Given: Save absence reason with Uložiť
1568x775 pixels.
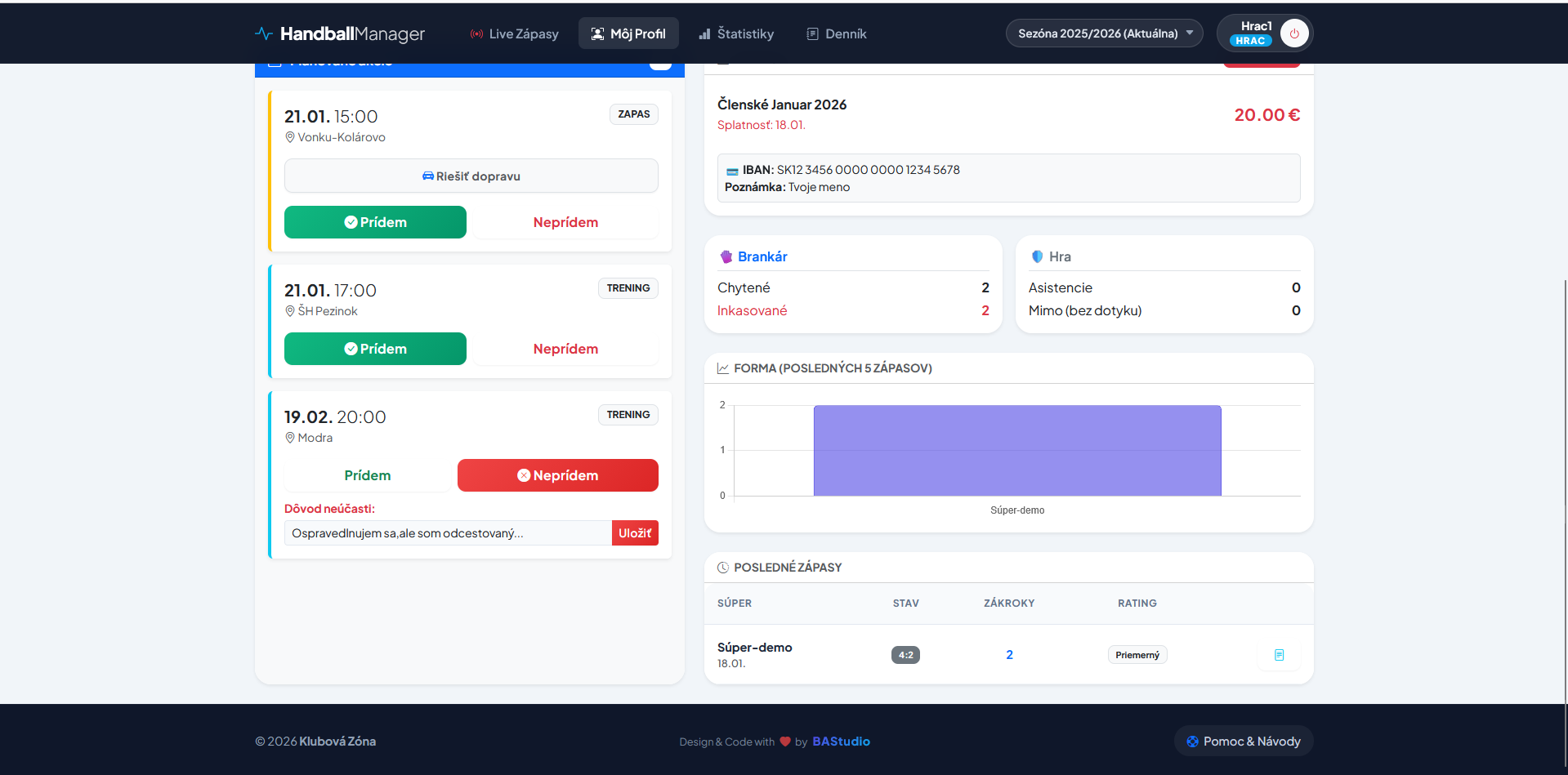Looking at the screenshot, I should pyautogui.click(x=634, y=533).
